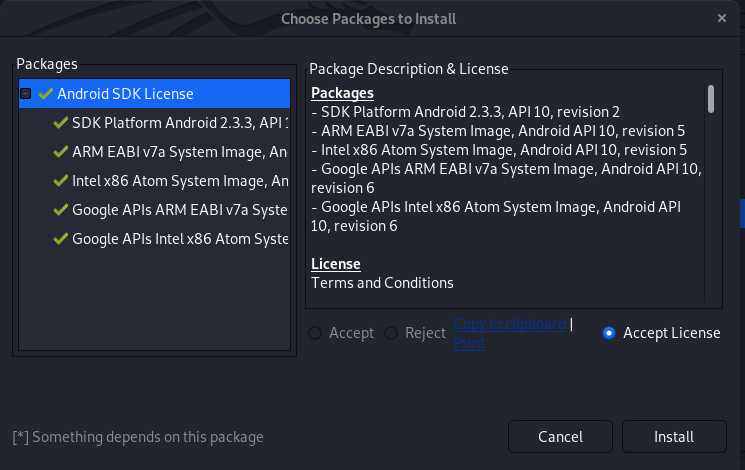Image resolution: width=745 pixels, height=470 pixels.
Task: Click the checkmark icon for SDK Platform Android 2.3.3
Action: [x=60, y=123]
